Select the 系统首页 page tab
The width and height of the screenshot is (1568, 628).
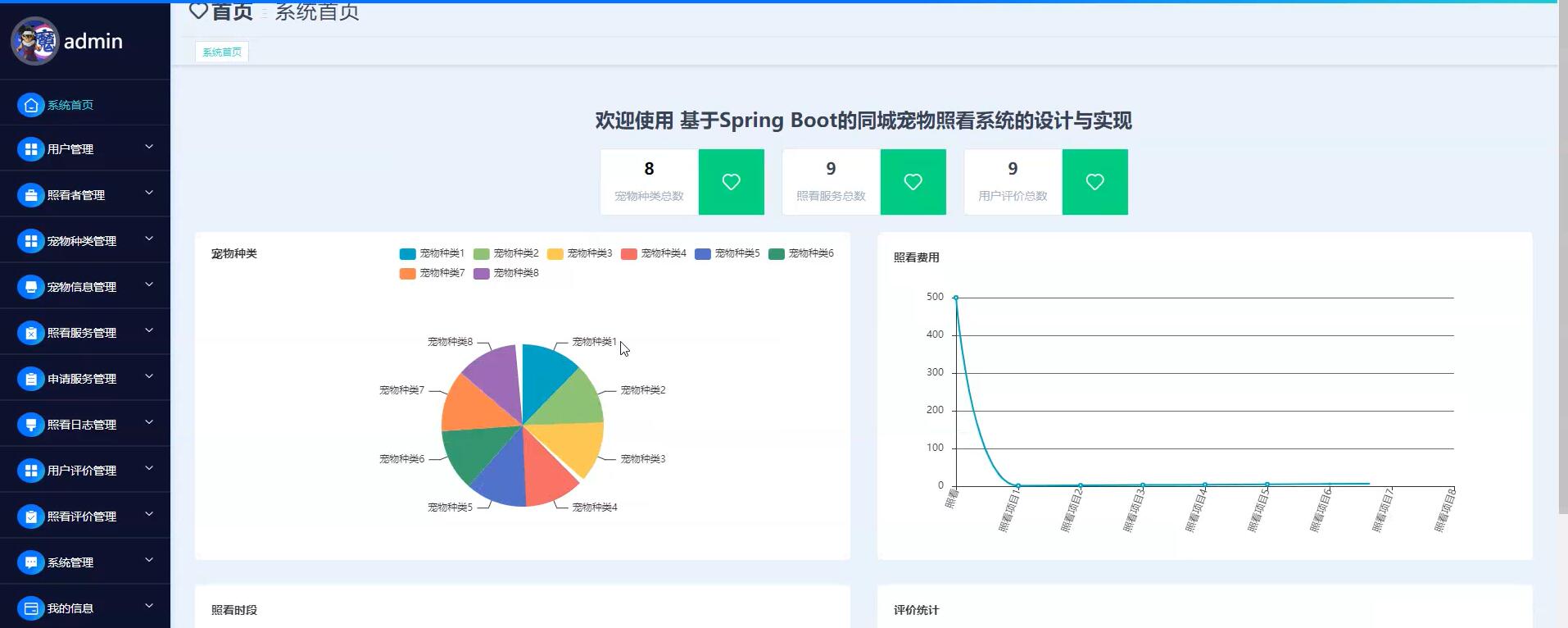222,52
